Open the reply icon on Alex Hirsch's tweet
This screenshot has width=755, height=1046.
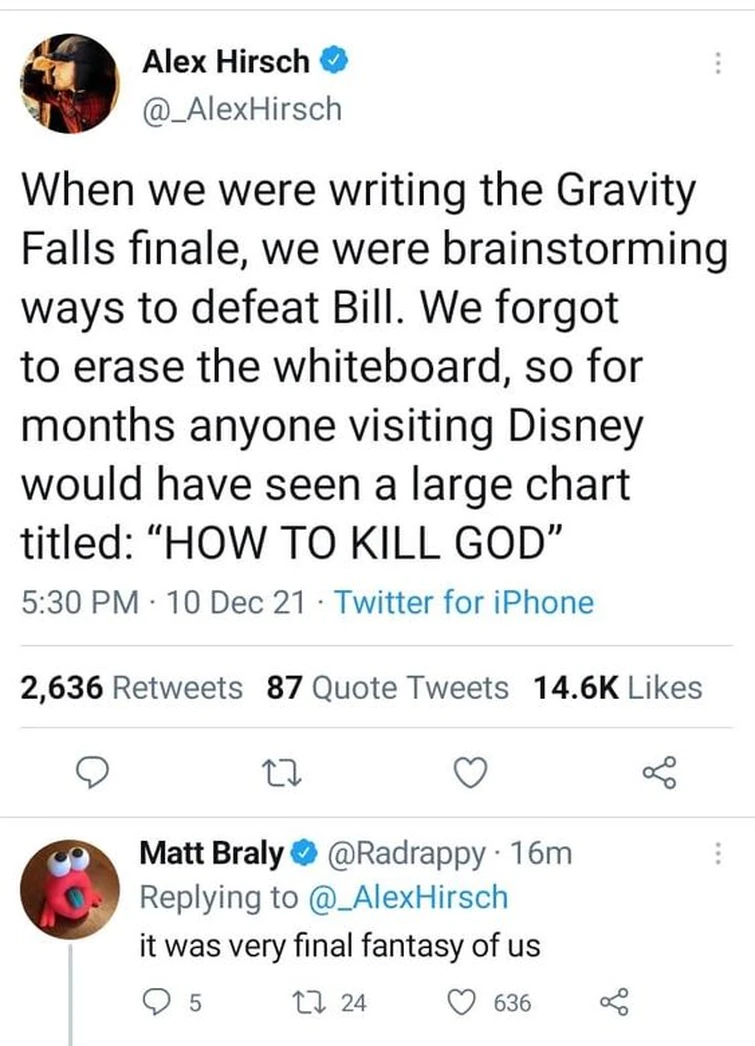point(93,770)
